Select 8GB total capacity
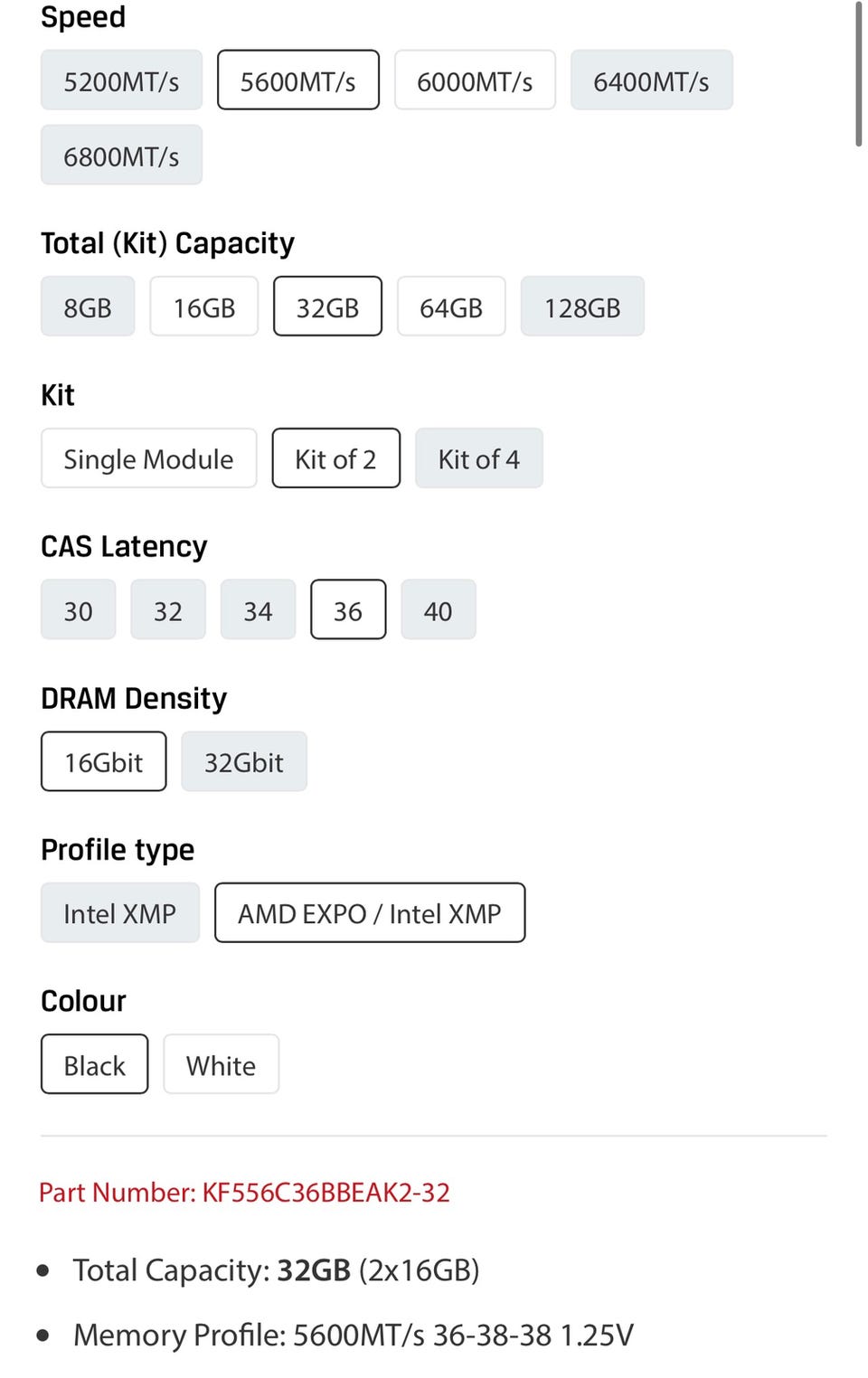 click(88, 307)
